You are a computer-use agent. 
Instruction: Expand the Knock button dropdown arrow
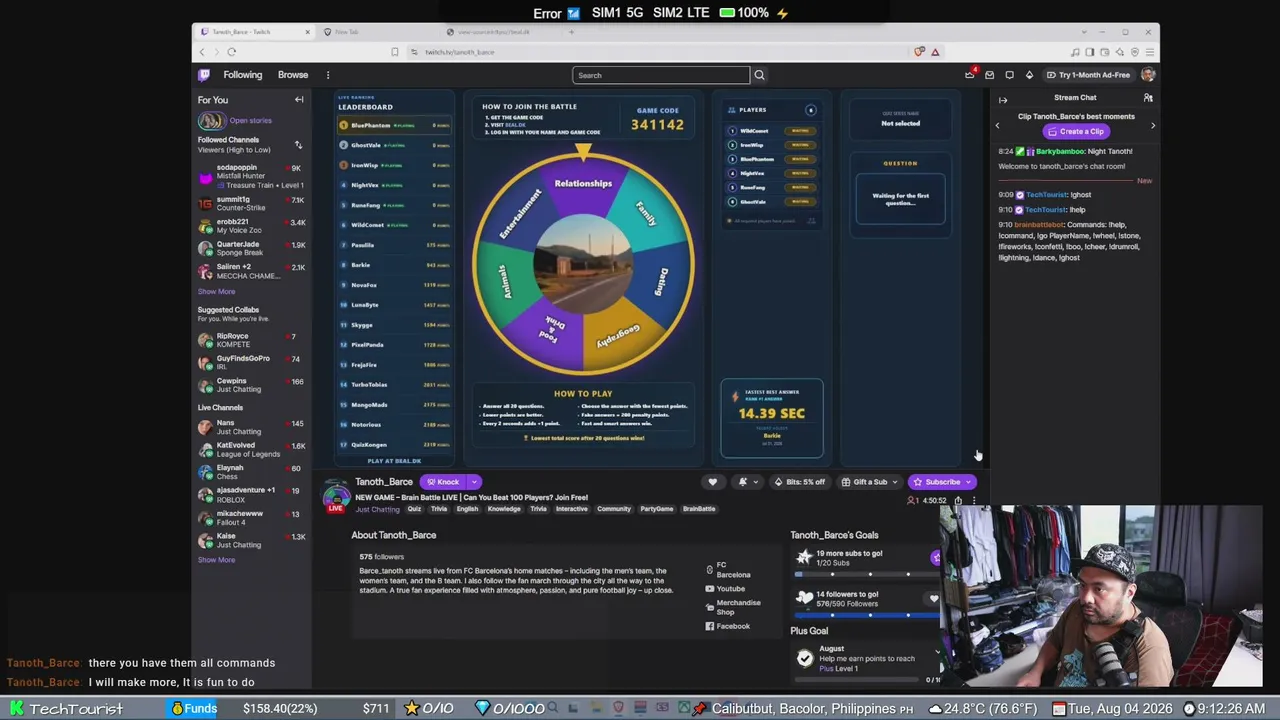coord(474,482)
